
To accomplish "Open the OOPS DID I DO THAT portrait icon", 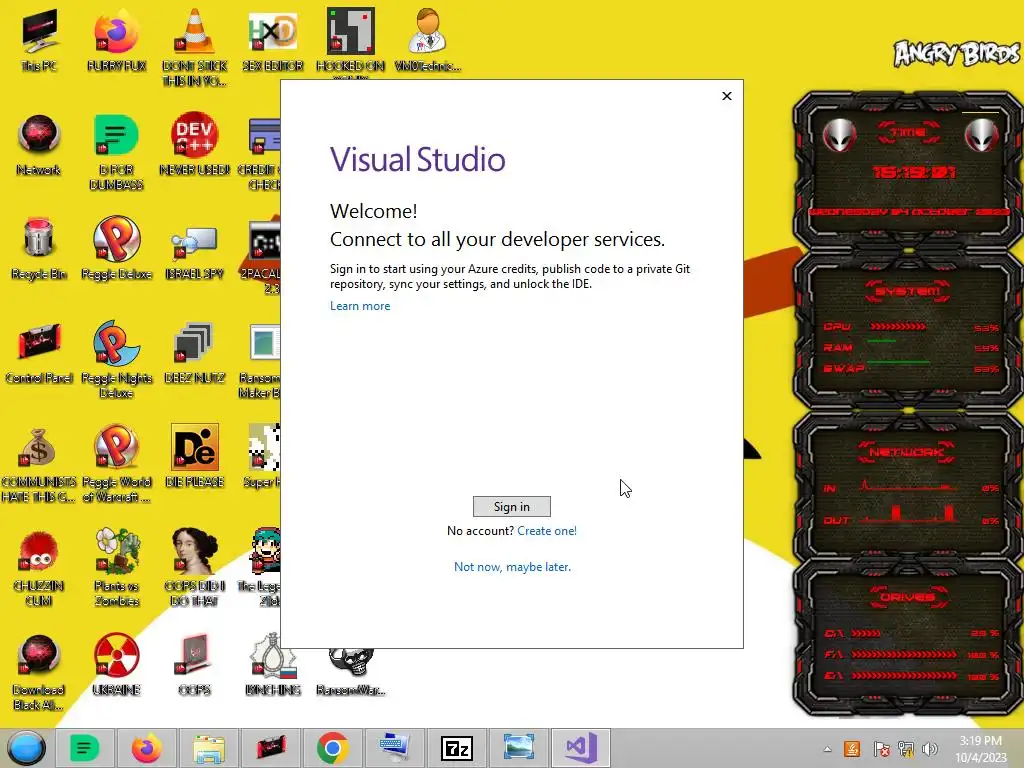I will 195,568.
